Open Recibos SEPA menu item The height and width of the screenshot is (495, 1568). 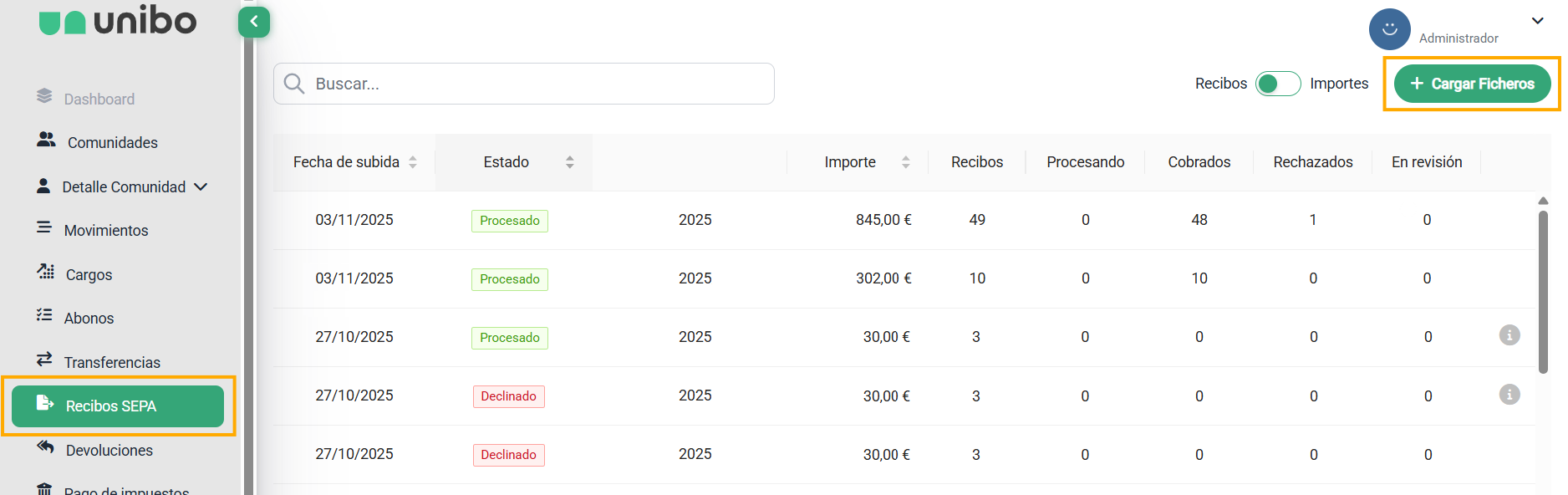[118, 406]
